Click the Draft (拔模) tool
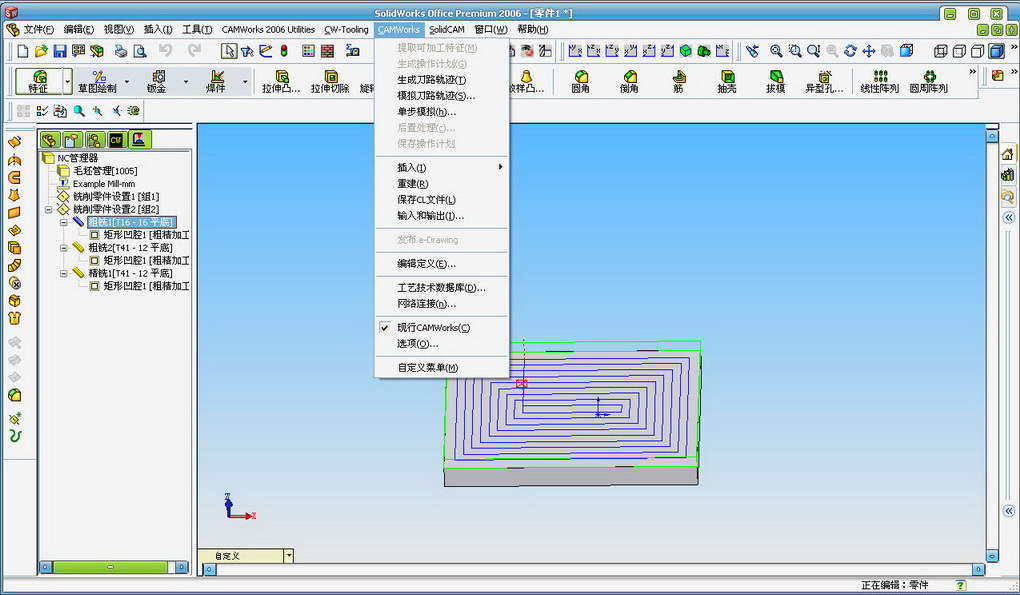This screenshot has height=595, width=1020. (775, 81)
